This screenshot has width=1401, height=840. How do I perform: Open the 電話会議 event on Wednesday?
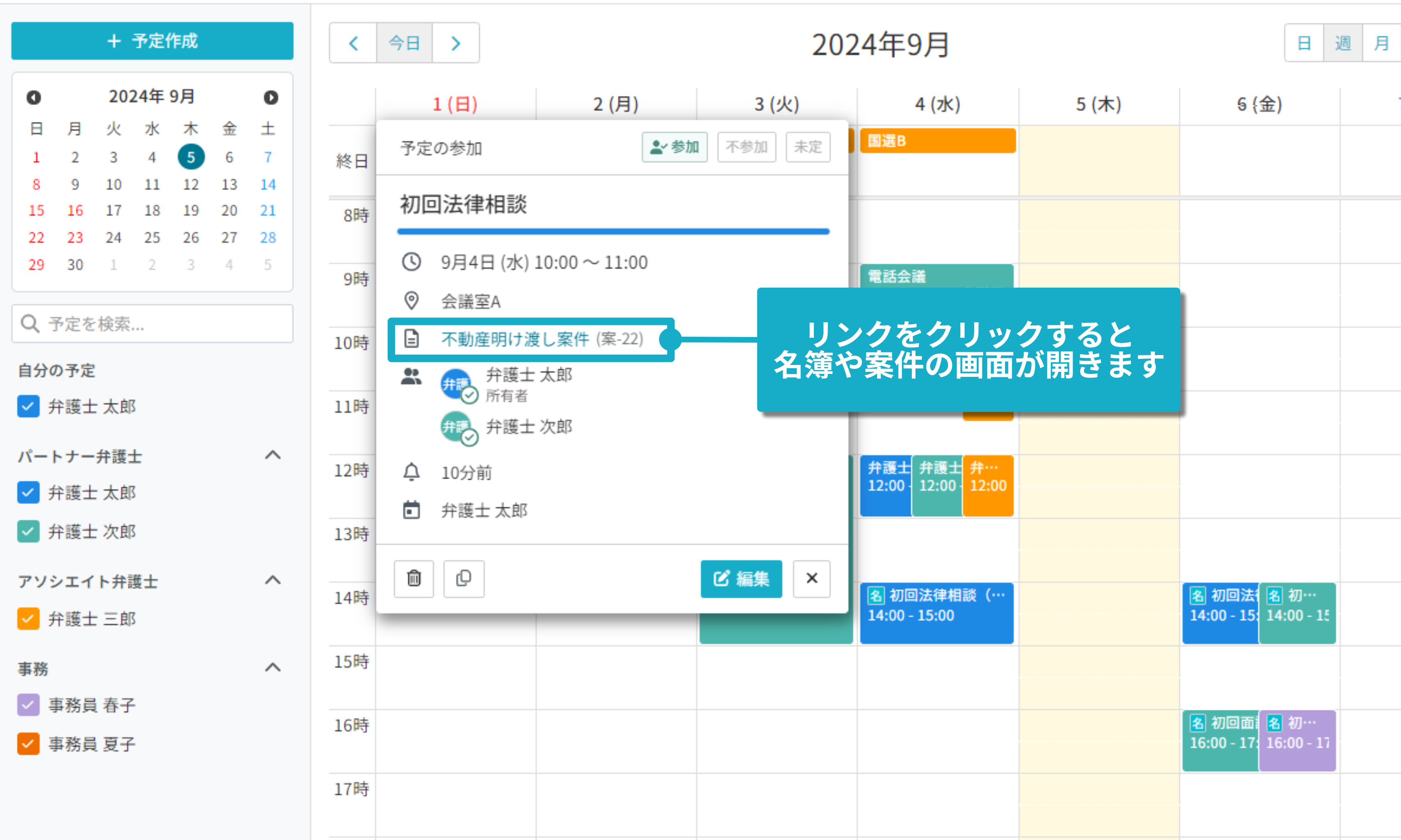point(936,276)
